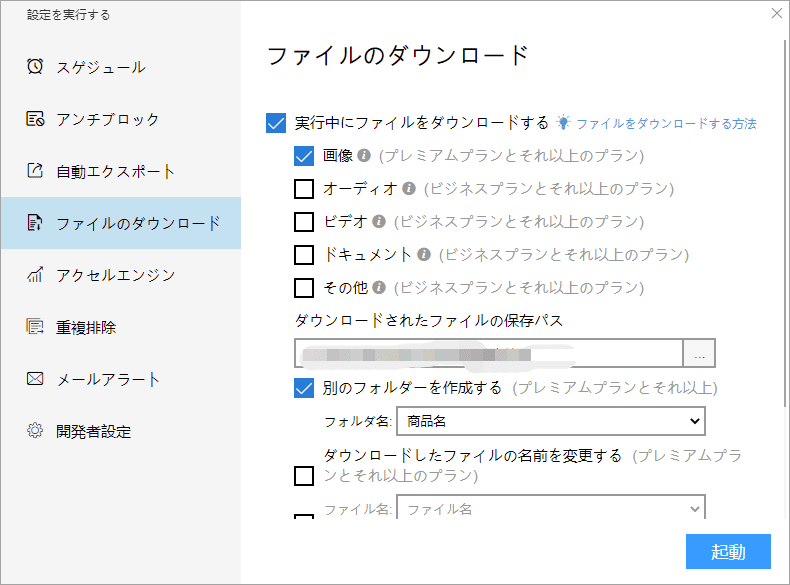Click the Accelerator Engine (アクセルエンジン) icon
790x585 pixels.
coord(35,275)
